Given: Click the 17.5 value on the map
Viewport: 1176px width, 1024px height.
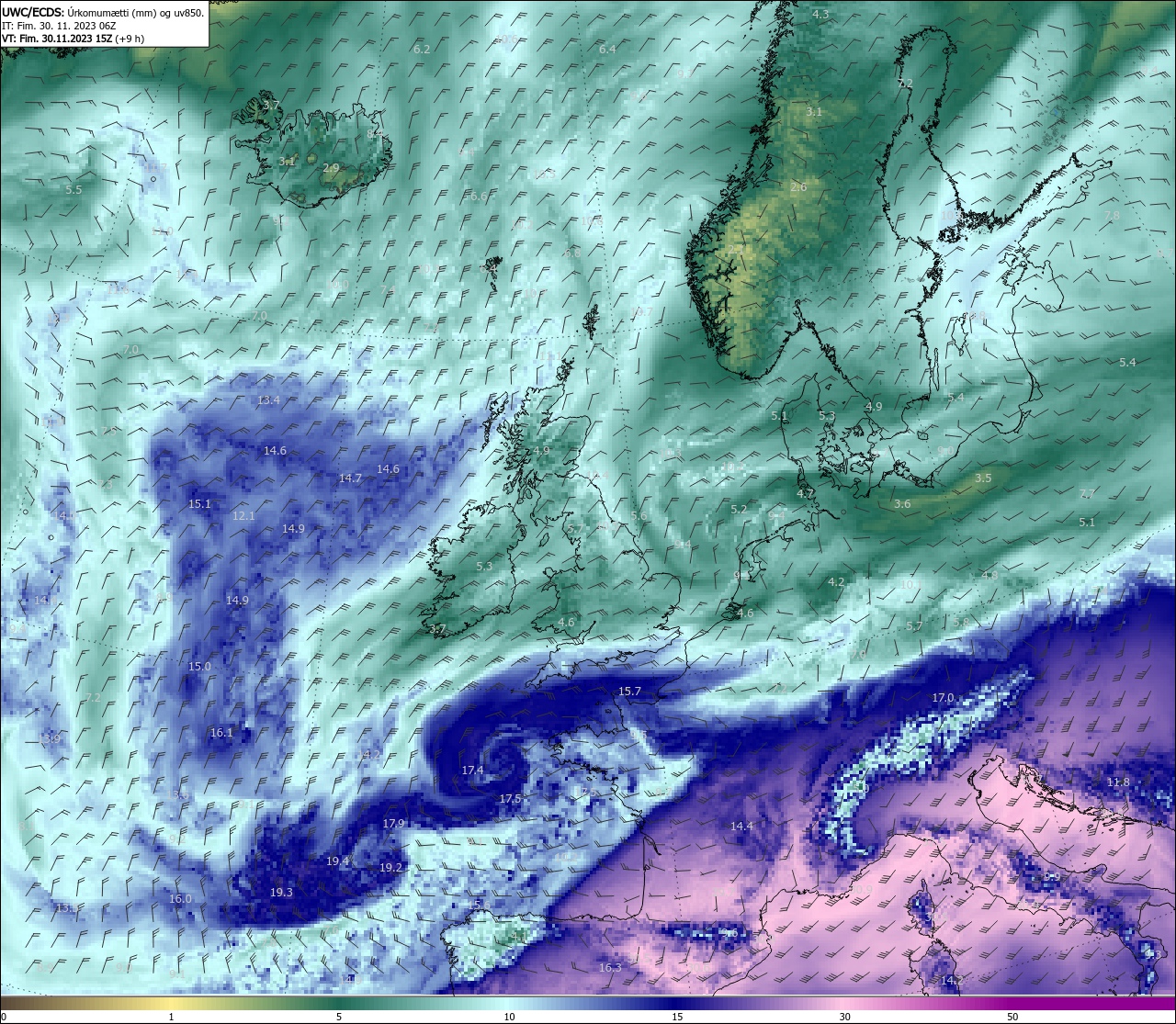Looking at the screenshot, I should (510, 799).
